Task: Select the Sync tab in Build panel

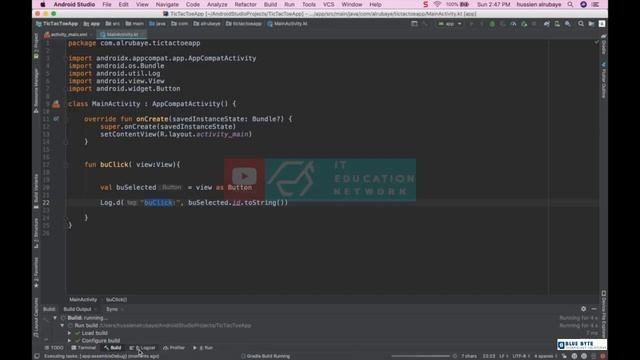Action: coord(112,309)
